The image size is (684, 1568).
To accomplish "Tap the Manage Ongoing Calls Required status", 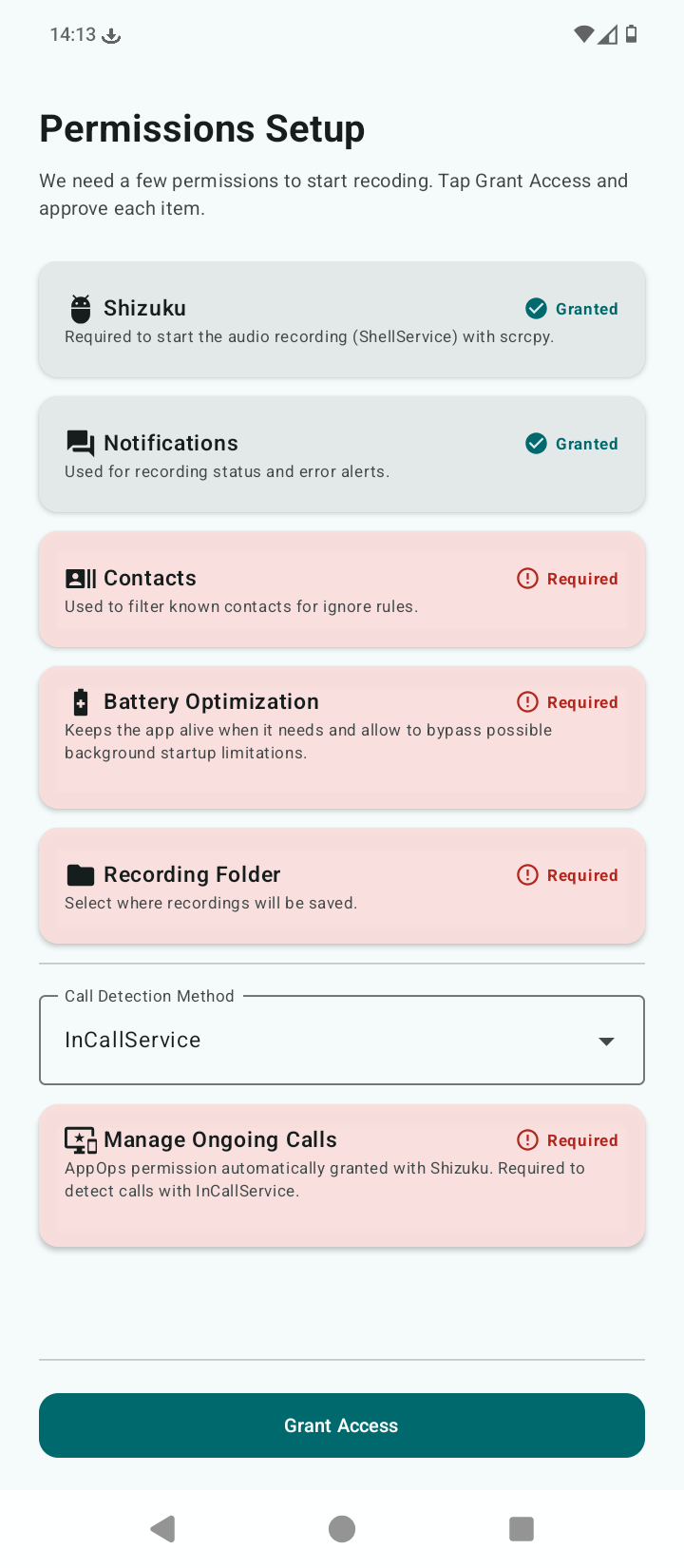I will tap(567, 1140).
